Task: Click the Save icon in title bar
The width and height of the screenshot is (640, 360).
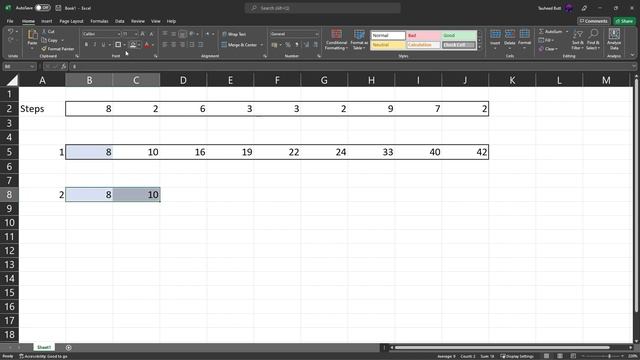Action: point(58,8)
